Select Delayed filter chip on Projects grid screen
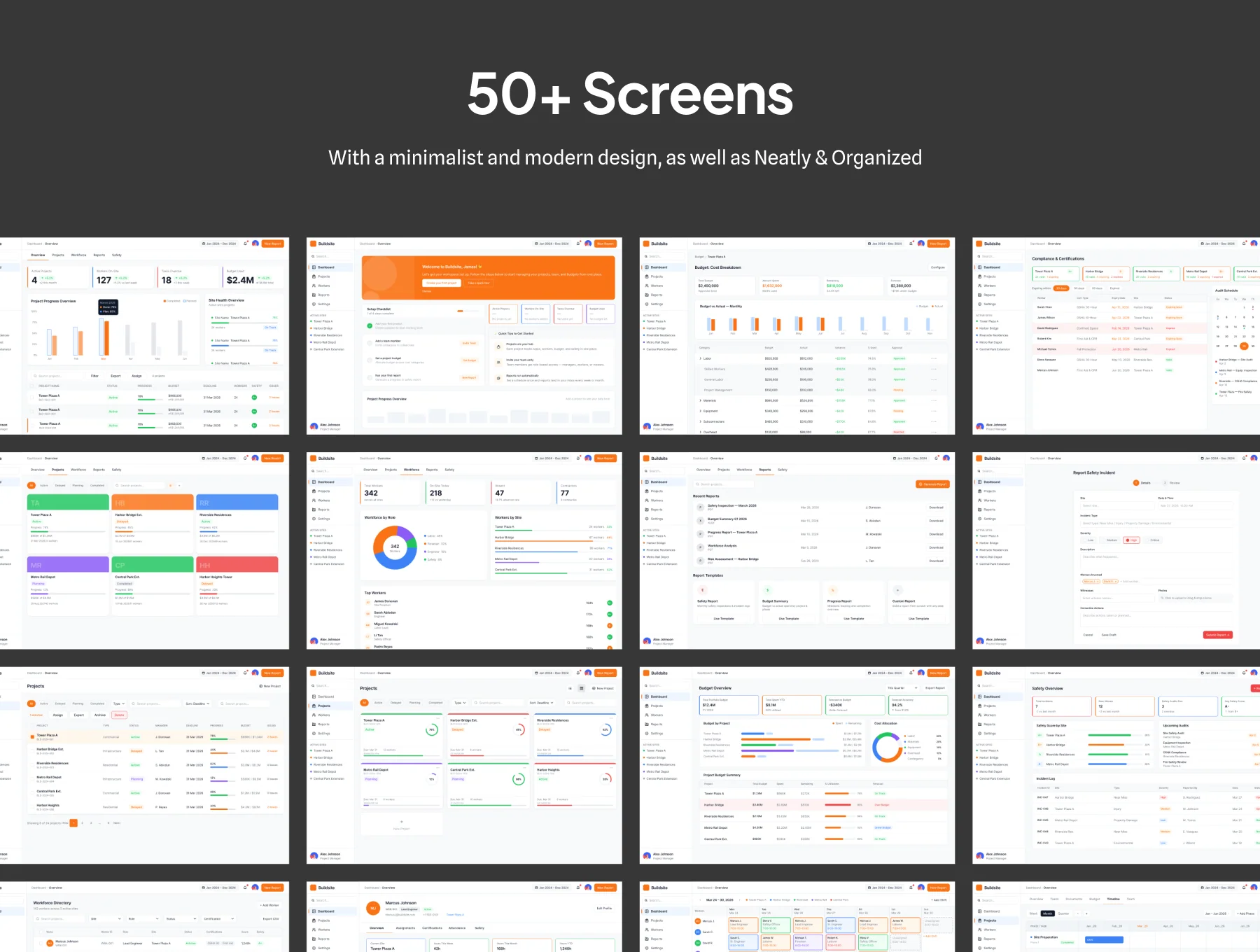 click(x=396, y=703)
